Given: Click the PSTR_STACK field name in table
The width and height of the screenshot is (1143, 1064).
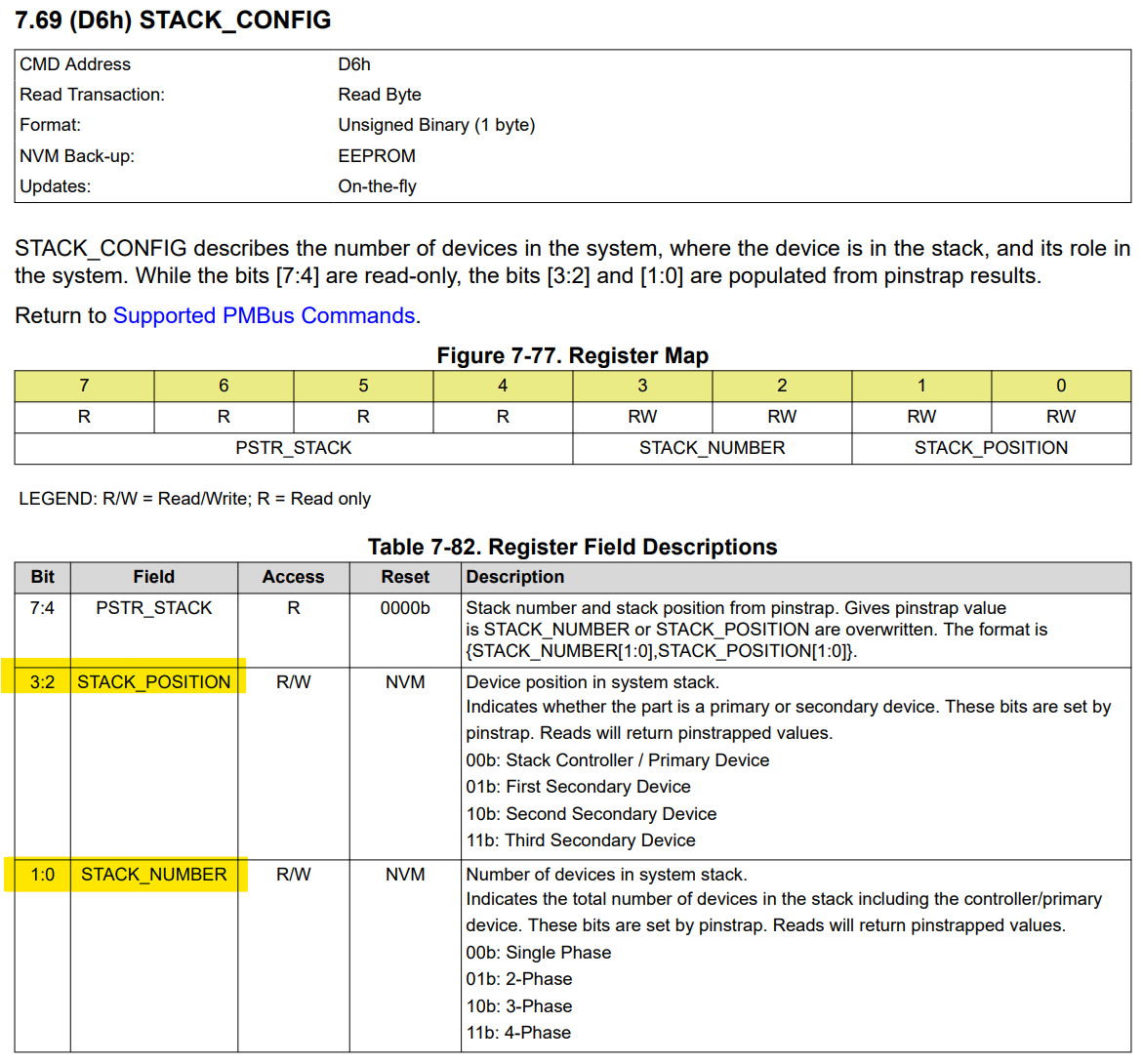Looking at the screenshot, I should pyautogui.click(x=154, y=608).
